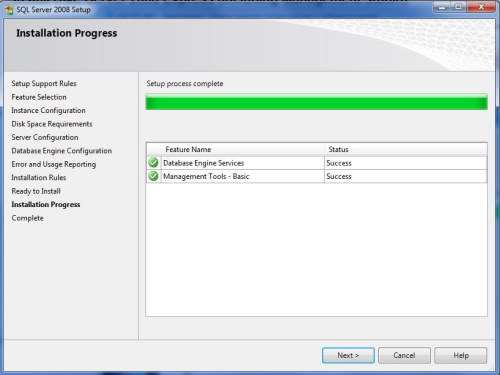
Task: Click the Feature Name column header
Action: (x=188, y=149)
